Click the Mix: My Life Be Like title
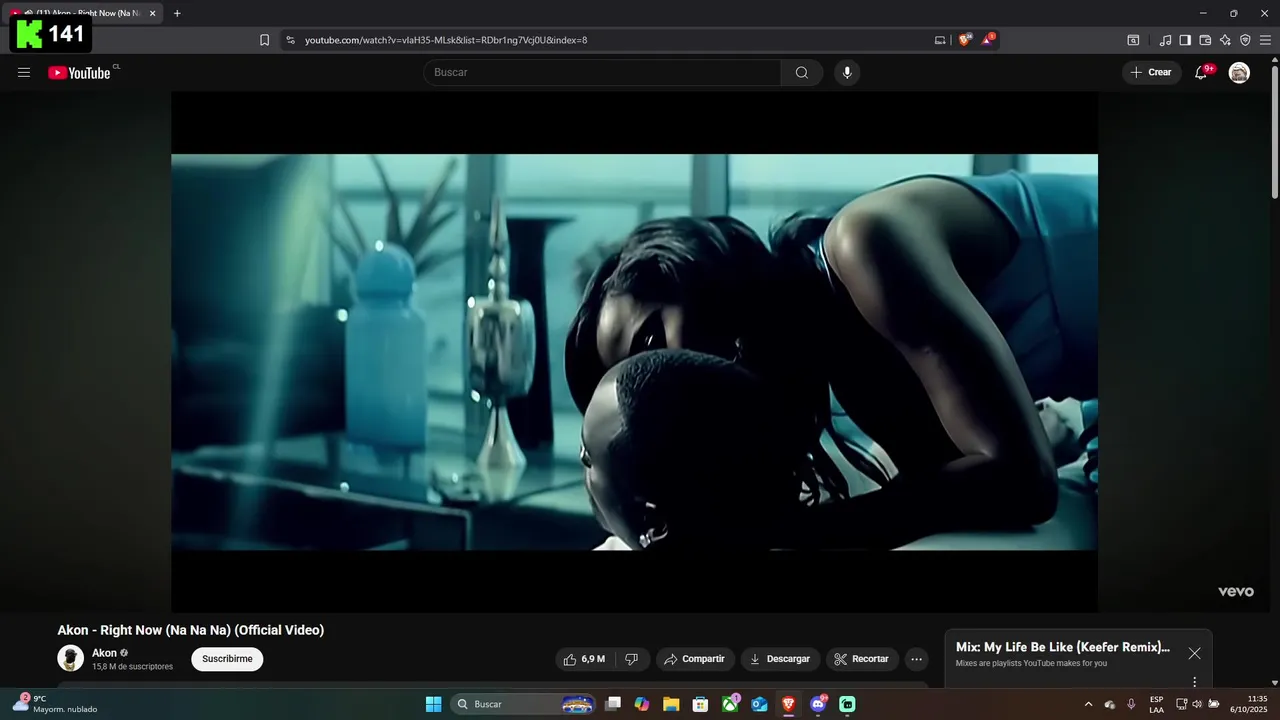The width and height of the screenshot is (1280, 720). pyautogui.click(x=1062, y=647)
